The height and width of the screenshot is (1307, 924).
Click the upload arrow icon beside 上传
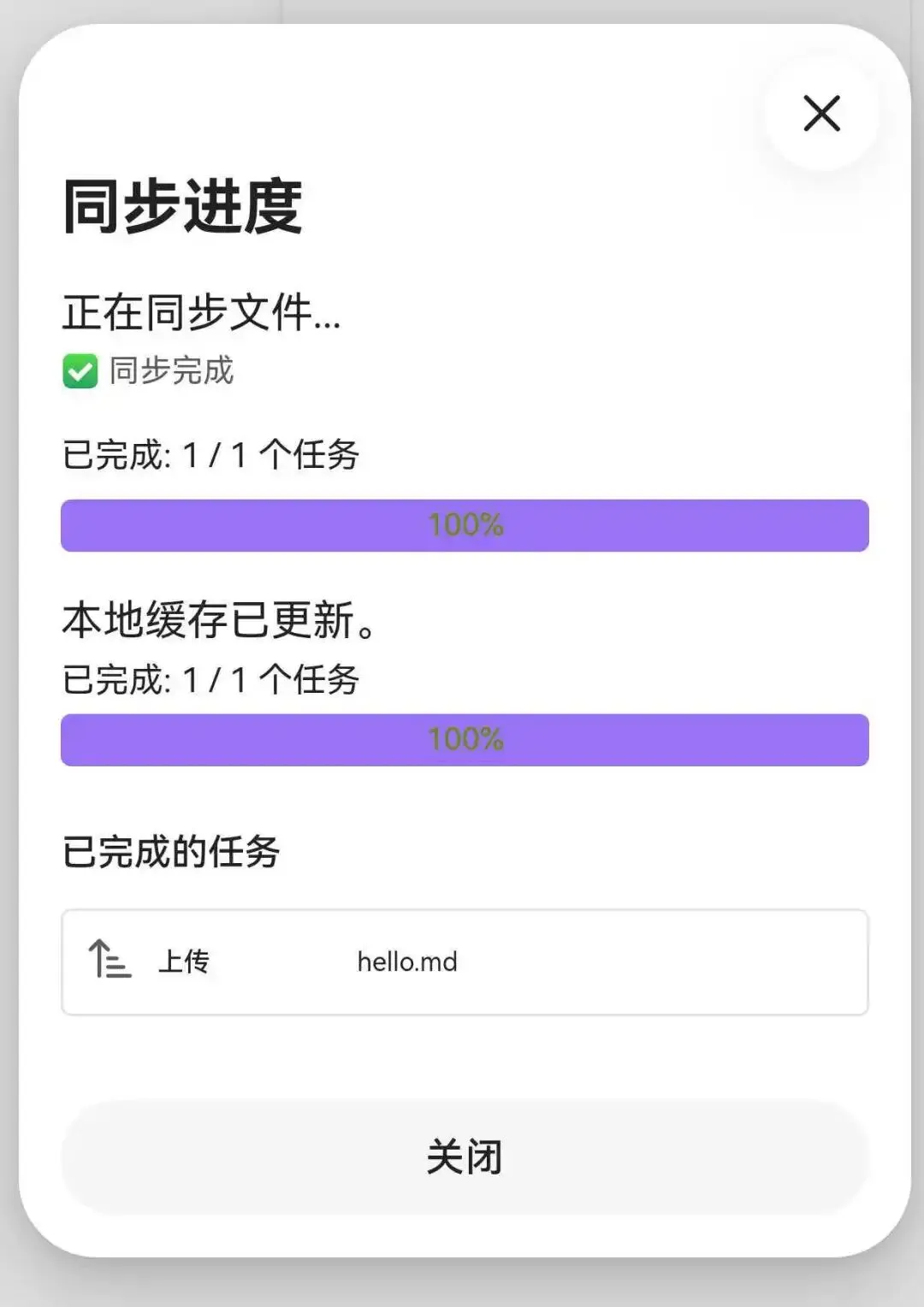coord(110,960)
